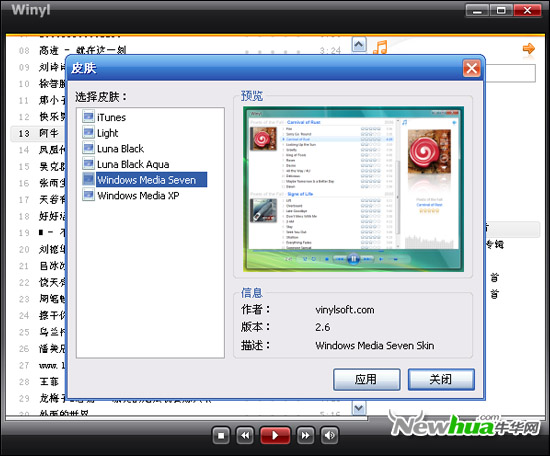Close the Winyl main window
The width and height of the screenshot is (550, 456).
[527, 11]
